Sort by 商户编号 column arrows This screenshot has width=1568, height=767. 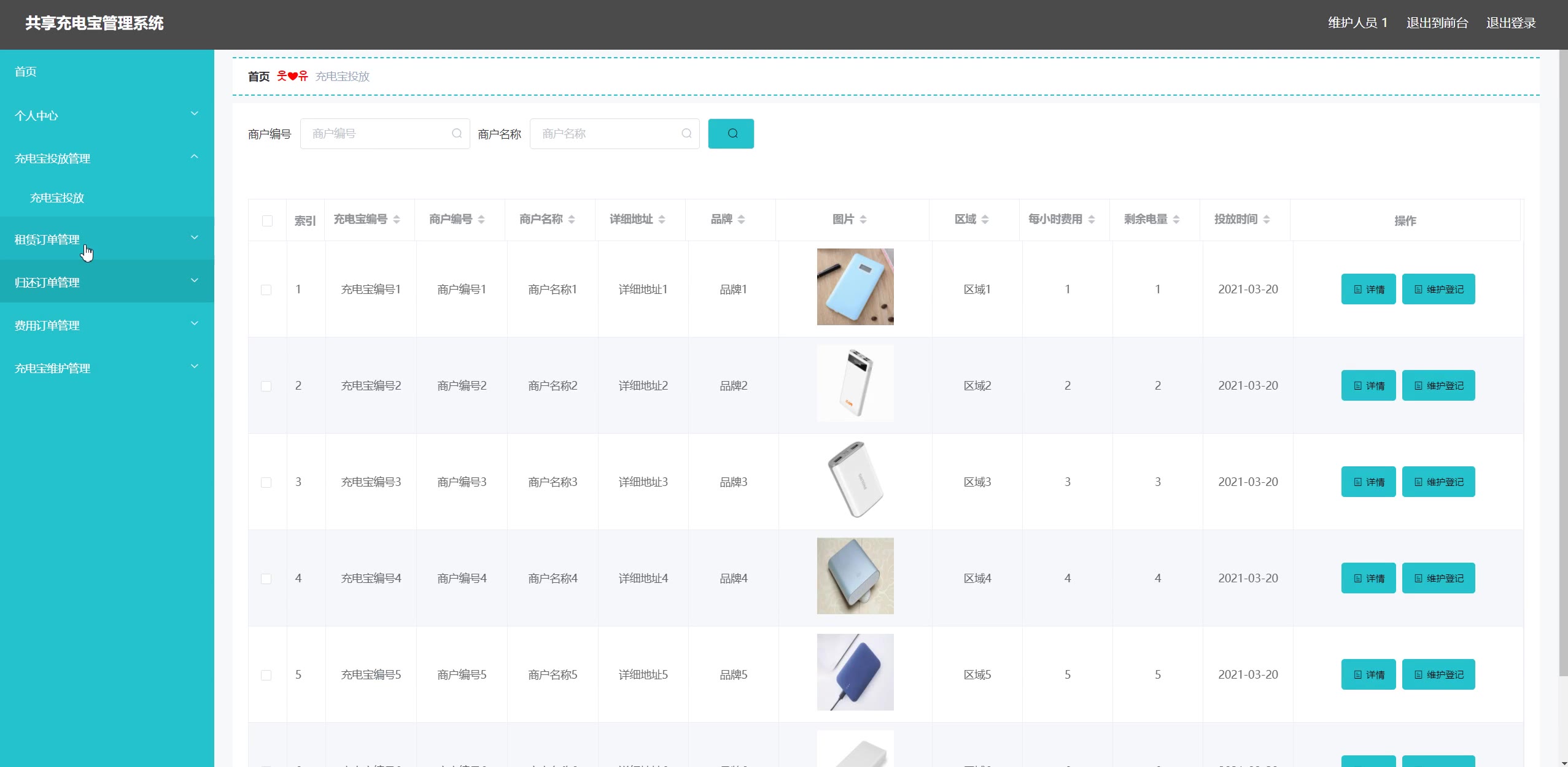(481, 219)
